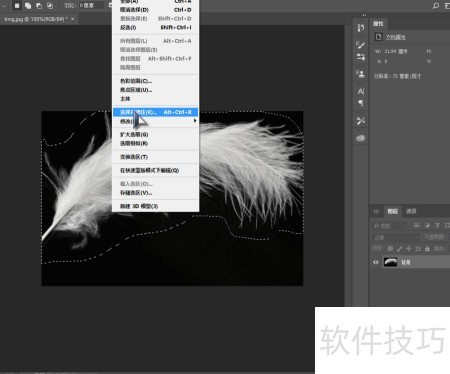Lock all padlock icon in Layers
This screenshot has width=450, height=374.
point(427,248)
